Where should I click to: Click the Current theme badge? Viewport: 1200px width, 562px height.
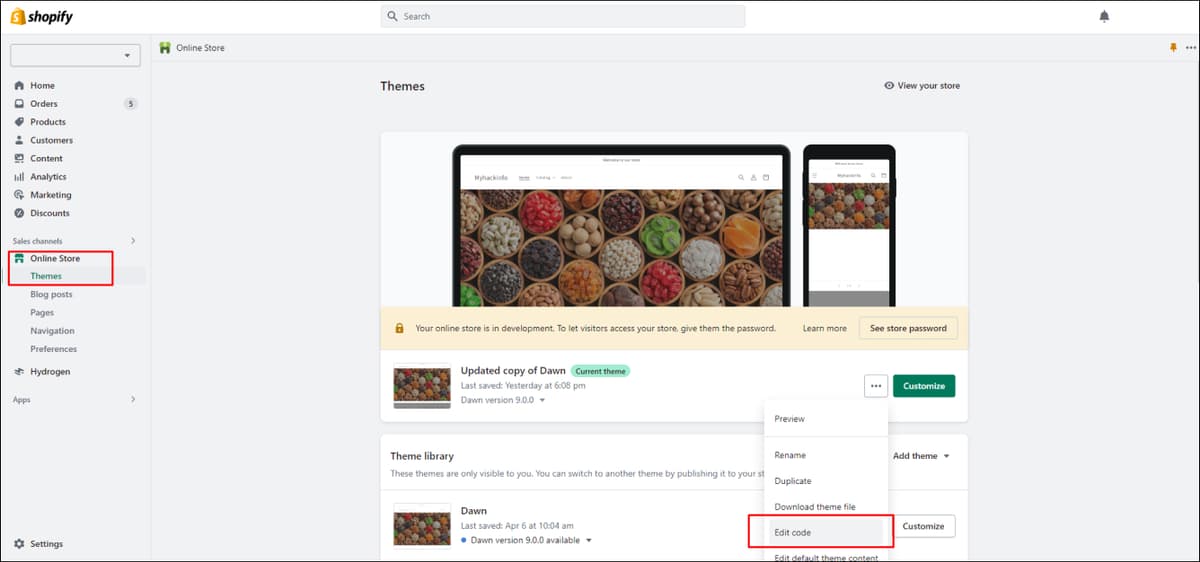pyautogui.click(x=601, y=371)
